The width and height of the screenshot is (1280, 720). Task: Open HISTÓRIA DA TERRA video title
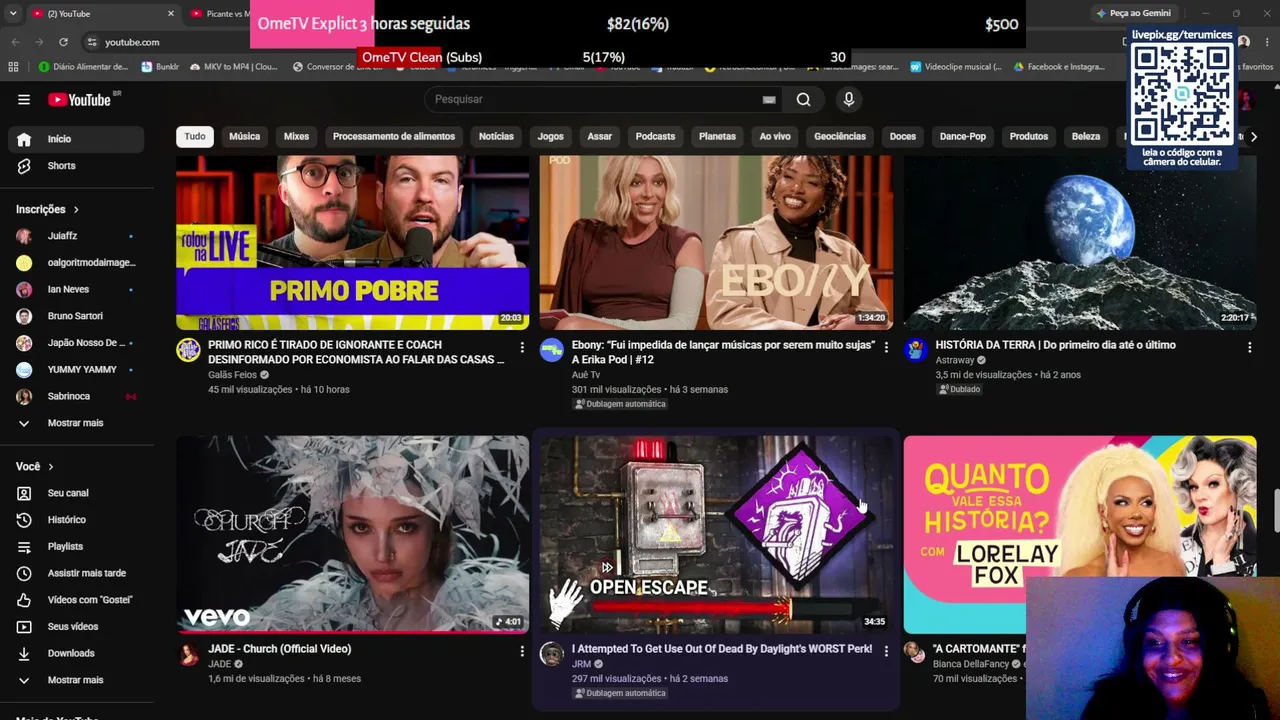point(1055,345)
